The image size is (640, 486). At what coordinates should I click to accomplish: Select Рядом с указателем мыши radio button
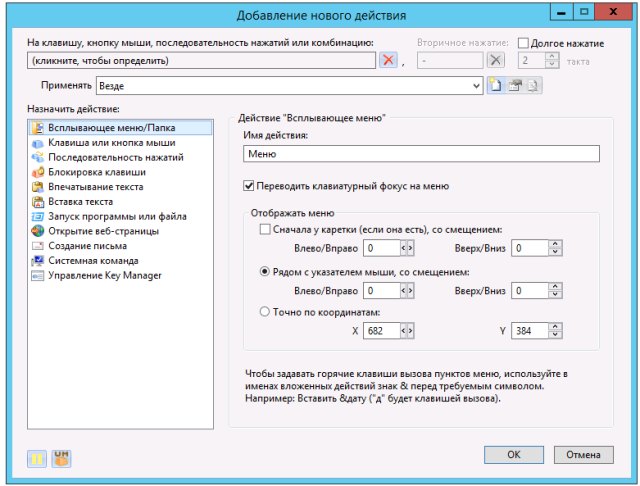tap(265, 271)
